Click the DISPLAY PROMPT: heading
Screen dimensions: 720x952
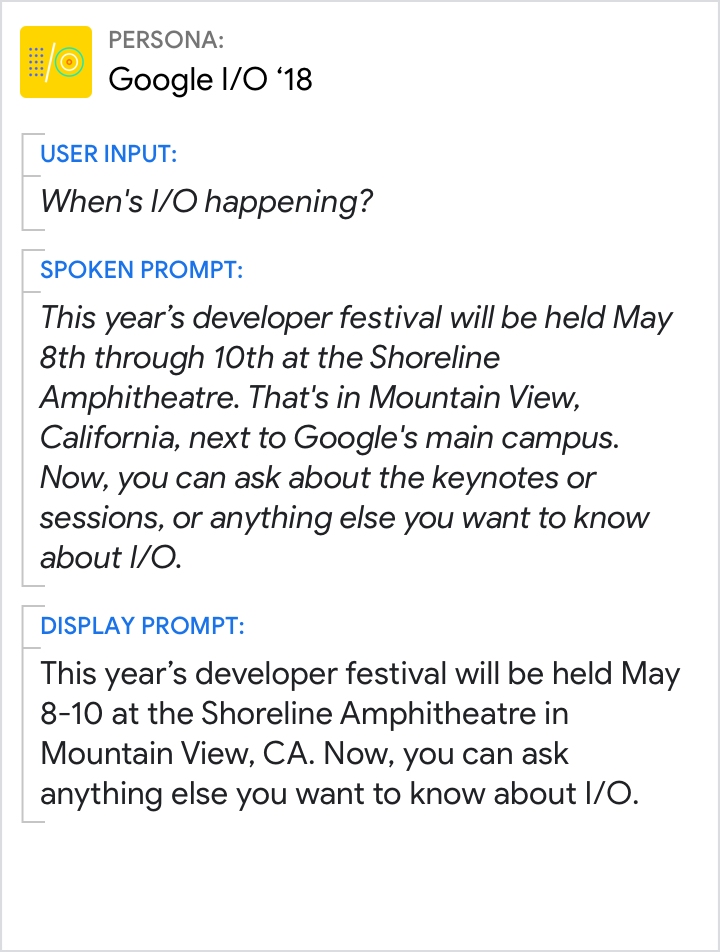tap(142, 626)
